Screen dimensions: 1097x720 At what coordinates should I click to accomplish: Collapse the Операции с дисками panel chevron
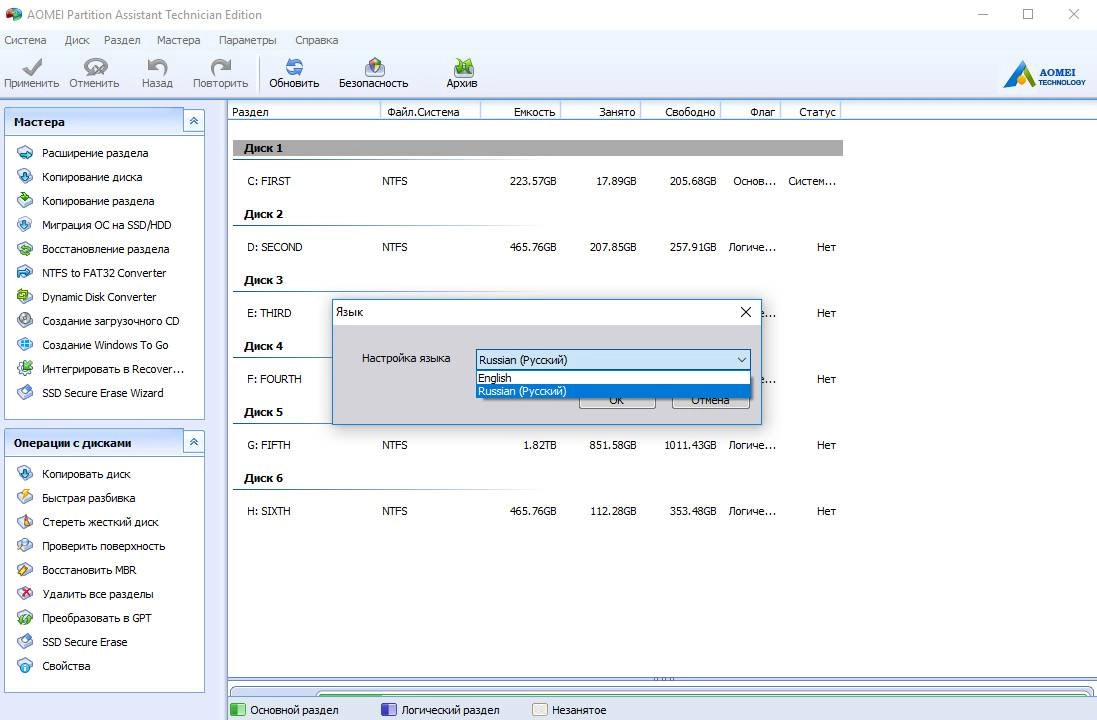pos(194,442)
